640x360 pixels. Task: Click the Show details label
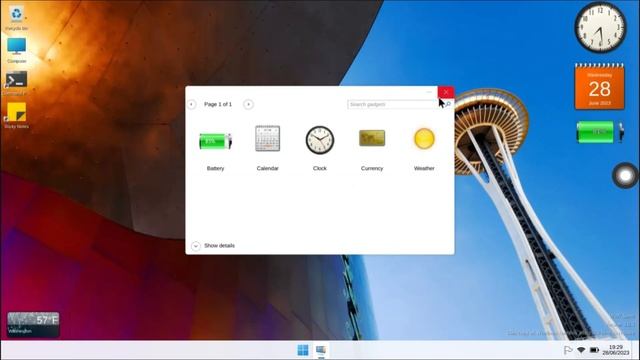(219, 246)
